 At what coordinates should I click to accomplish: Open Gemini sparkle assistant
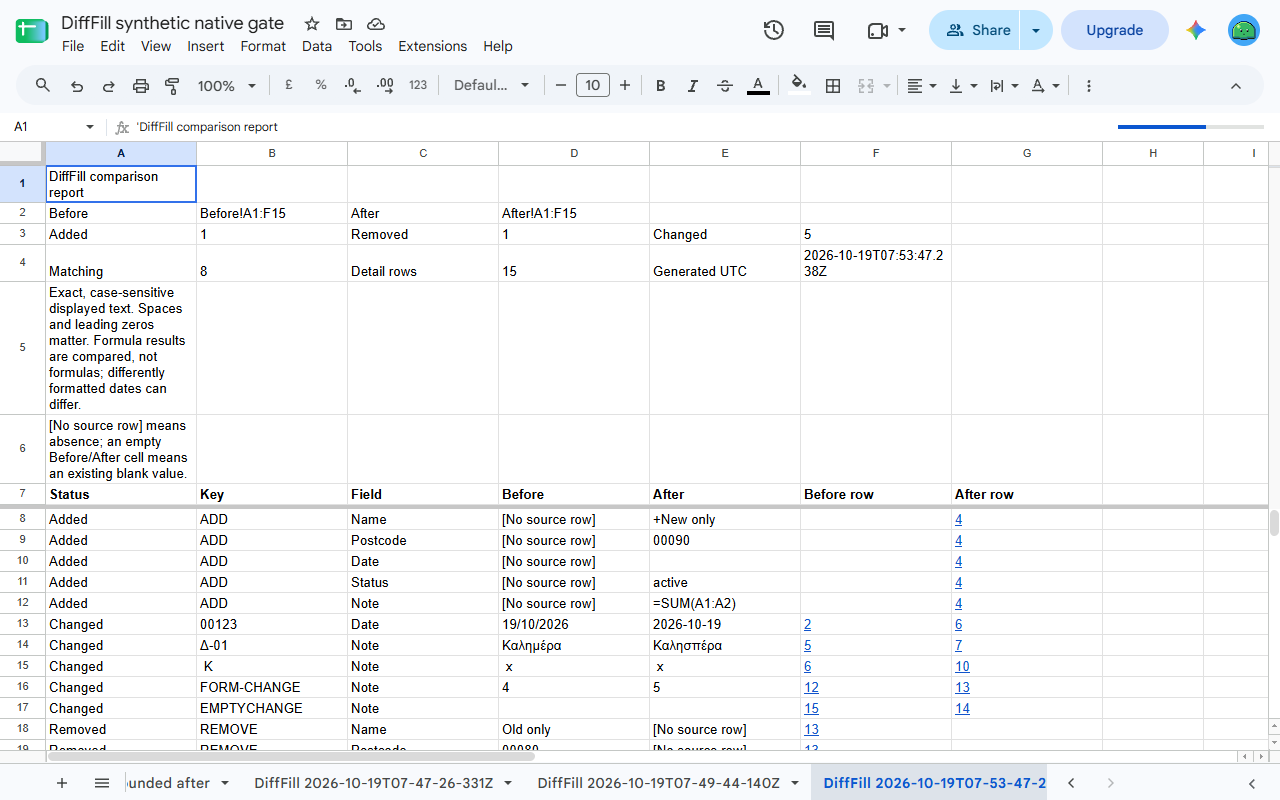pos(1196,30)
